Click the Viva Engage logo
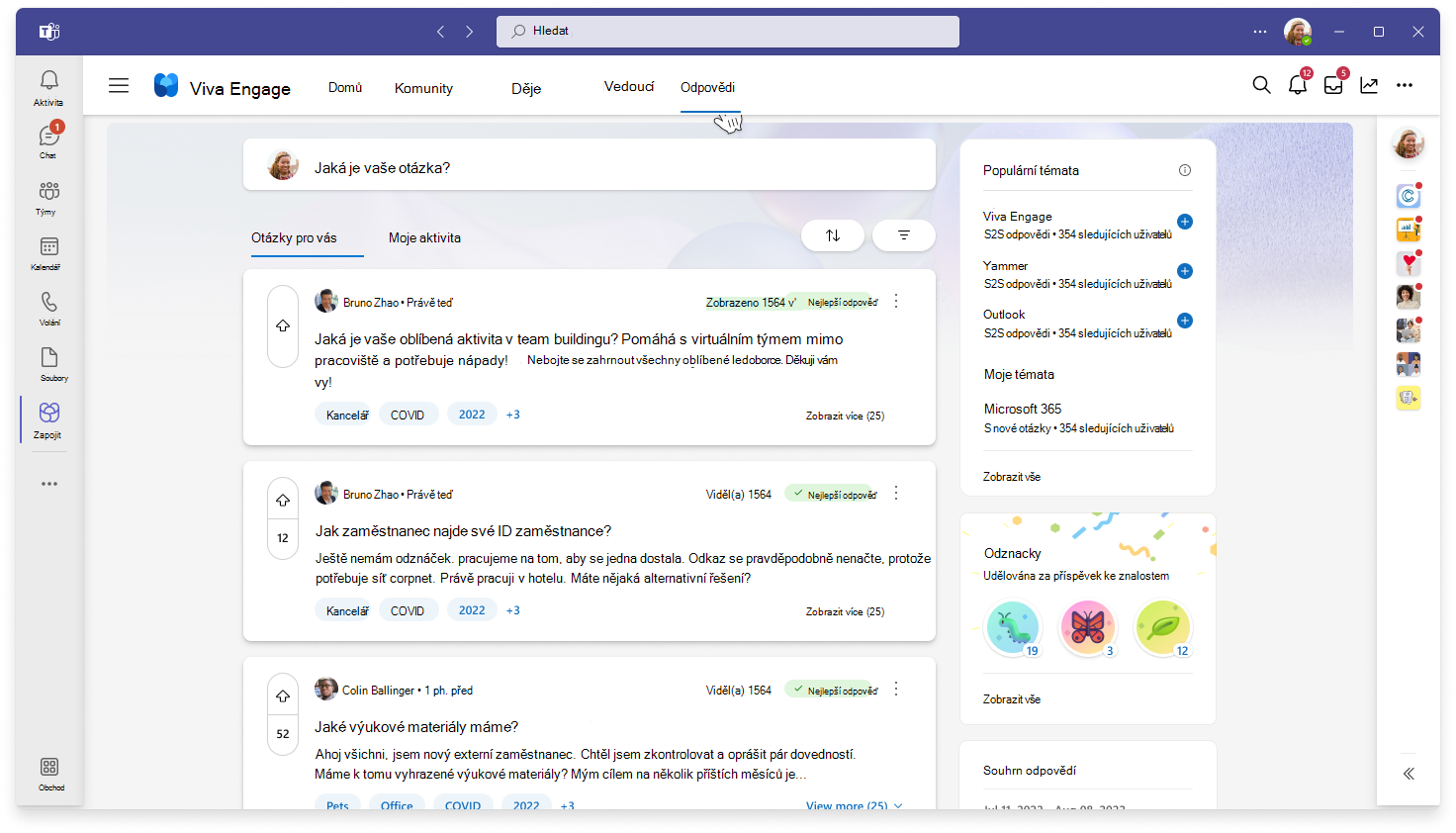Viewport: 1456px width, 833px height. click(x=166, y=85)
